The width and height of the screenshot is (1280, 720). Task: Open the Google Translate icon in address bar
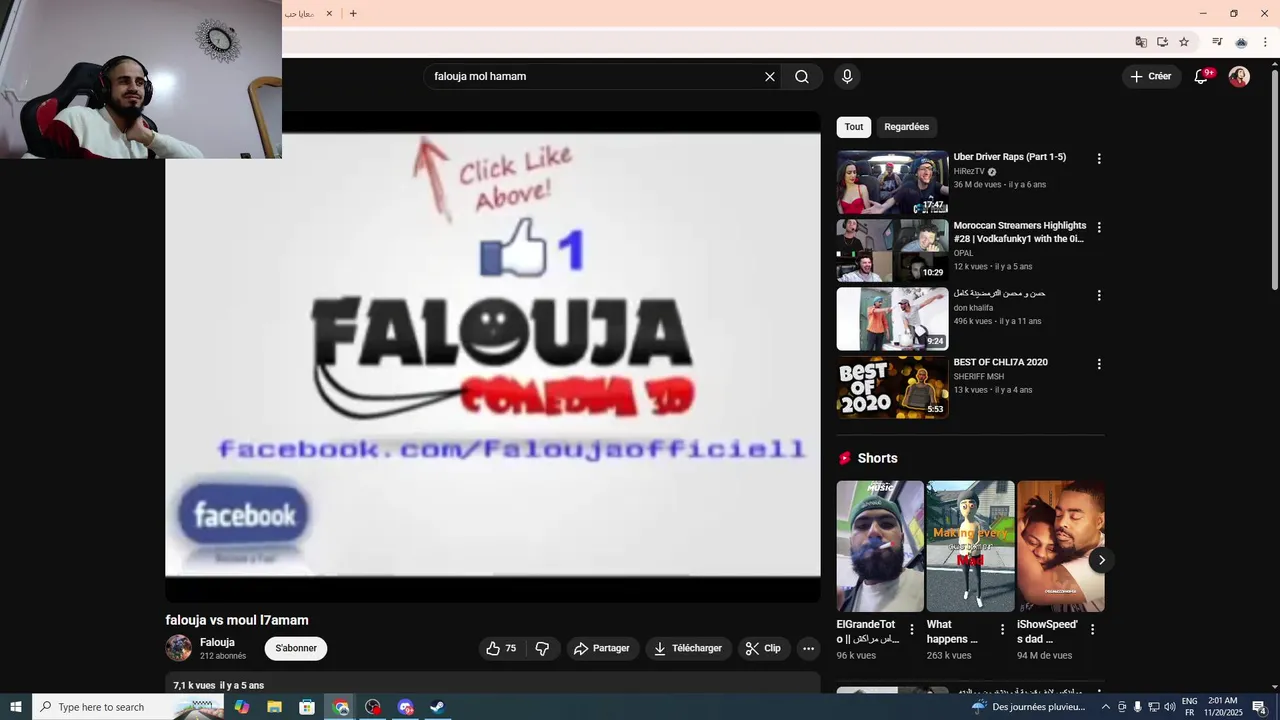click(x=1141, y=42)
